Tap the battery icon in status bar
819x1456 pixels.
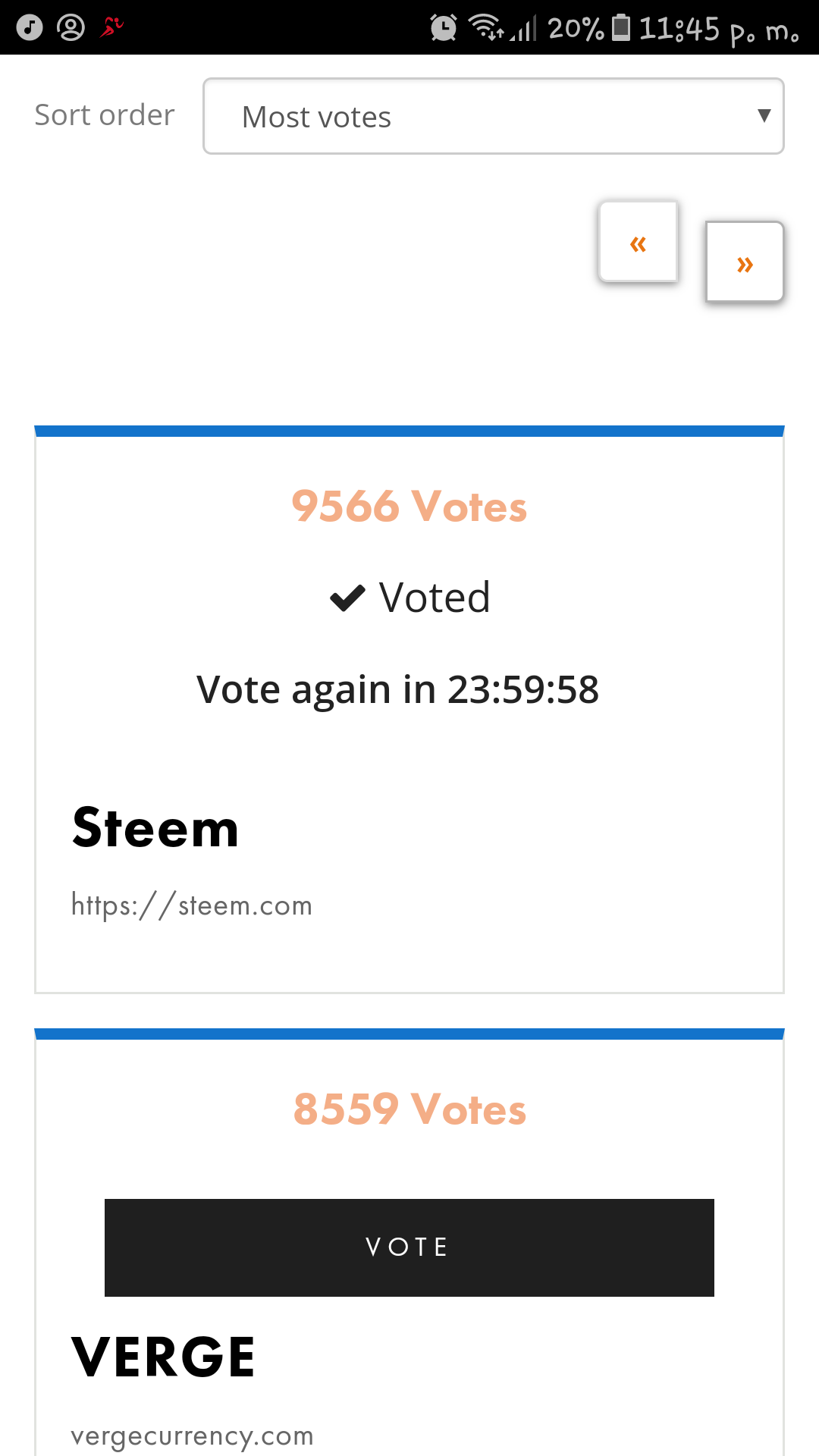coord(621,27)
